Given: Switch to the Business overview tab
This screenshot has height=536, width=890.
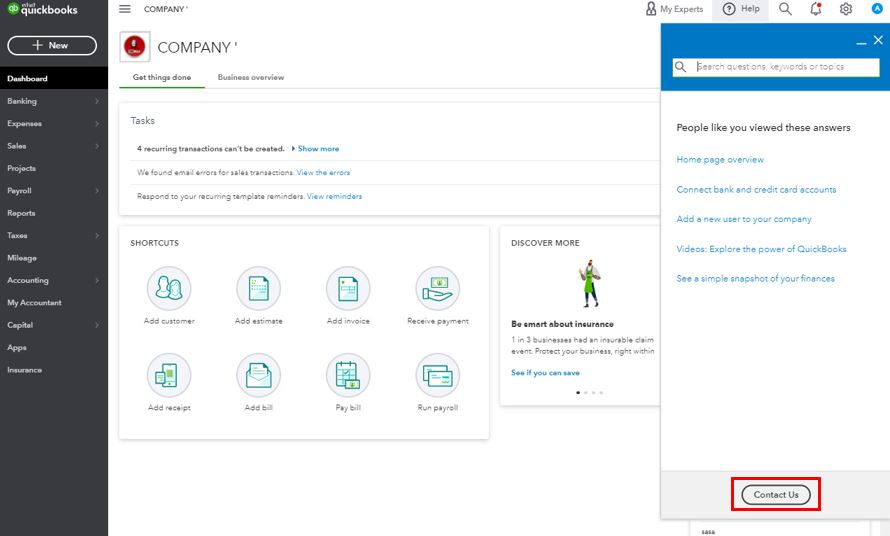Looking at the screenshot, I should [251, 77].
